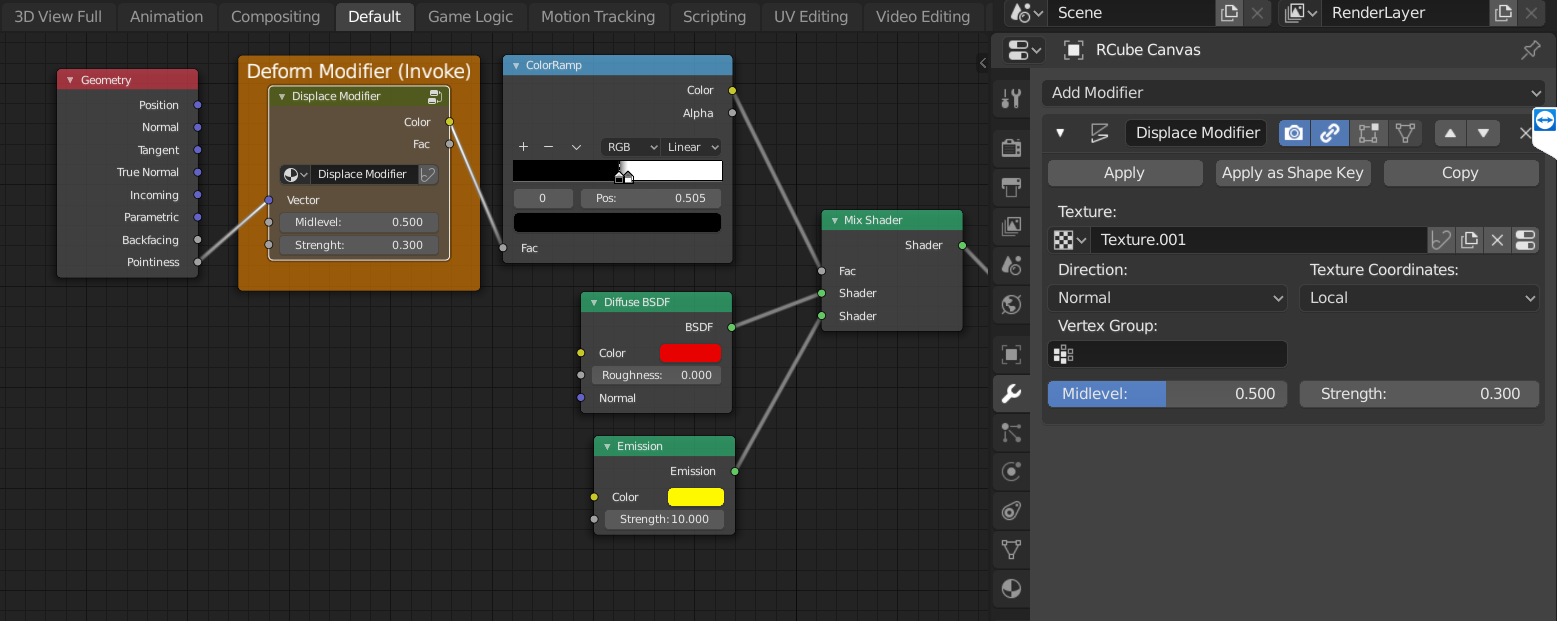
Task: Add a color stop to the ColorRamp
Action: pos(523,147)
